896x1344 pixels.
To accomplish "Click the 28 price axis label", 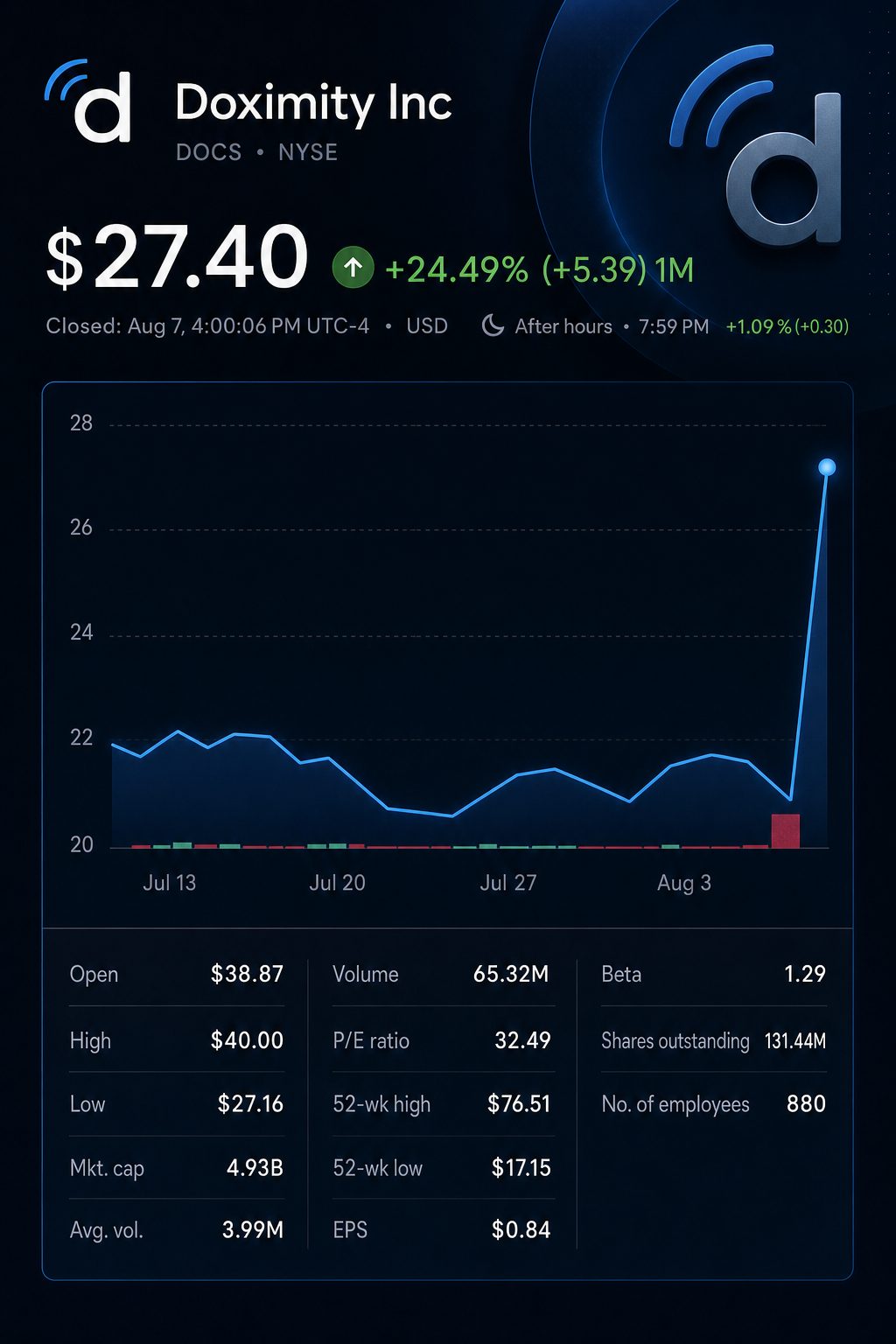I will click(81, 423).
